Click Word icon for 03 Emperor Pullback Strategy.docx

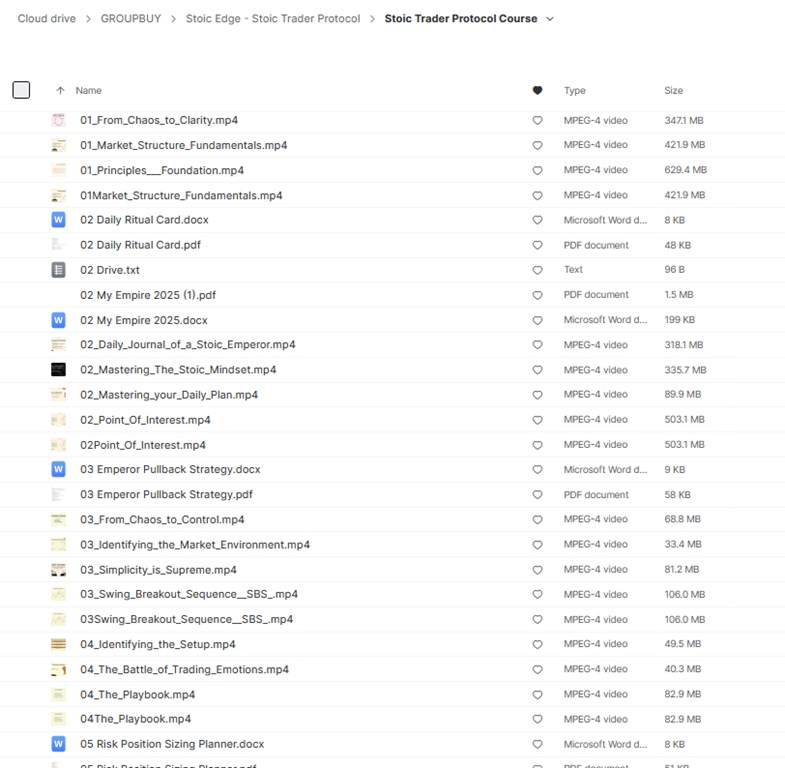pos(58,469)
